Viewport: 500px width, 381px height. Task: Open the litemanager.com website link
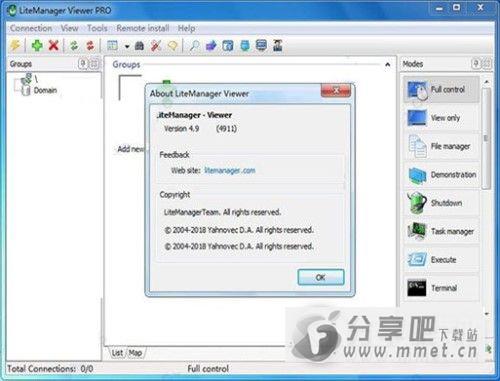(230, 170)
